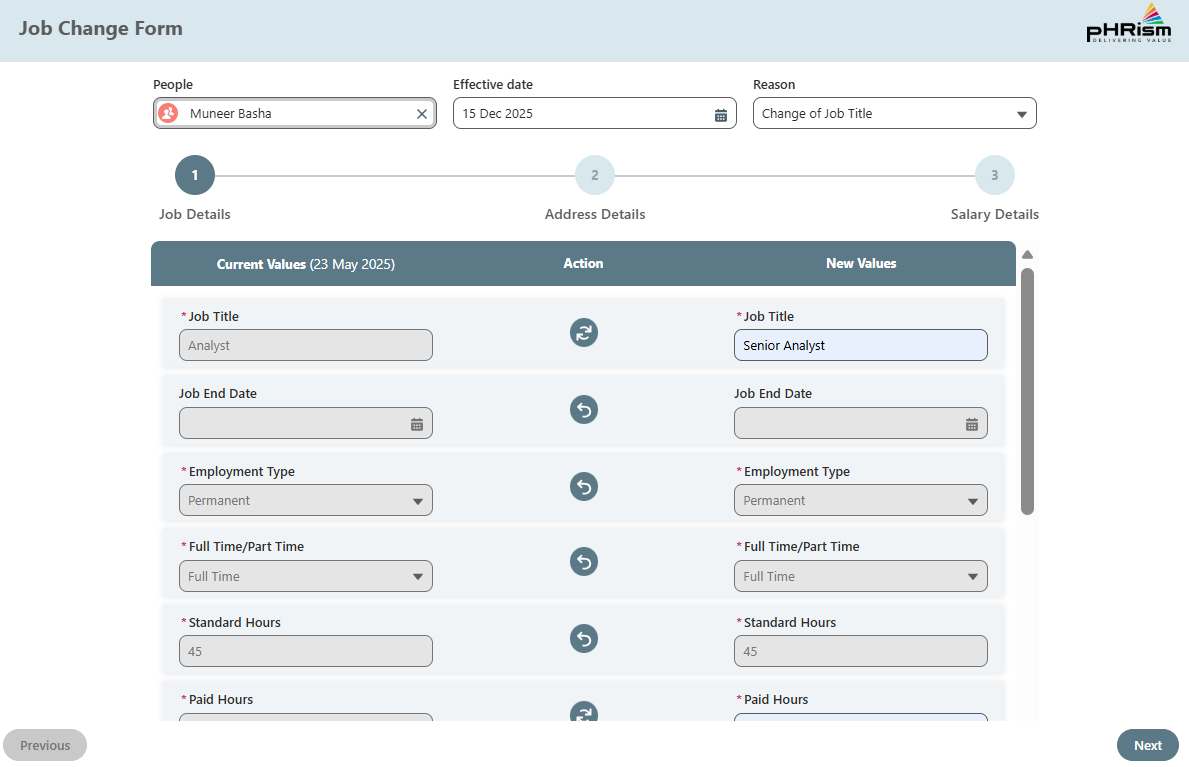Expand the Reason dropdown
1189x767 pixels.
1021,114
